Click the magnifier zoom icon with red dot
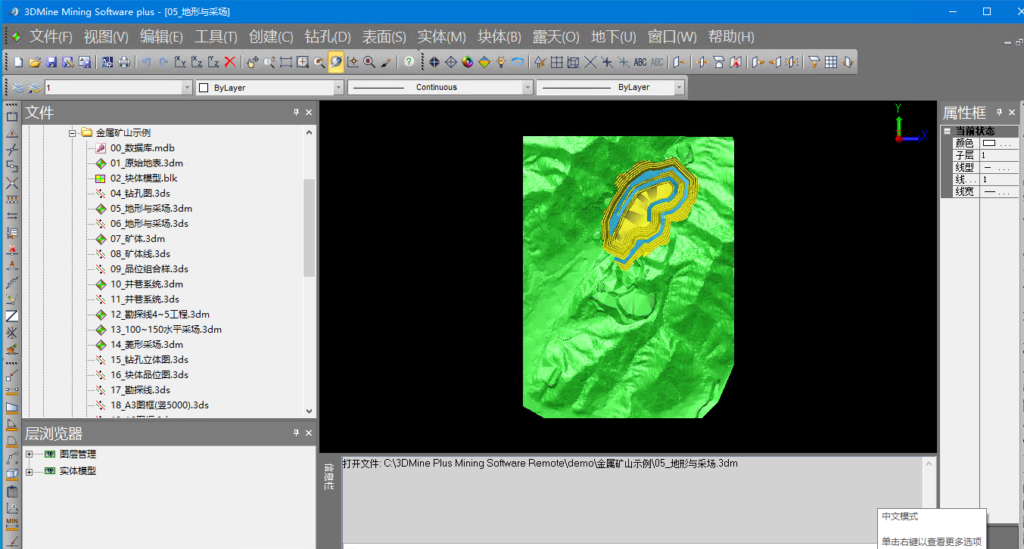This screenshot has height=549, width=1024. click(369, 62)
